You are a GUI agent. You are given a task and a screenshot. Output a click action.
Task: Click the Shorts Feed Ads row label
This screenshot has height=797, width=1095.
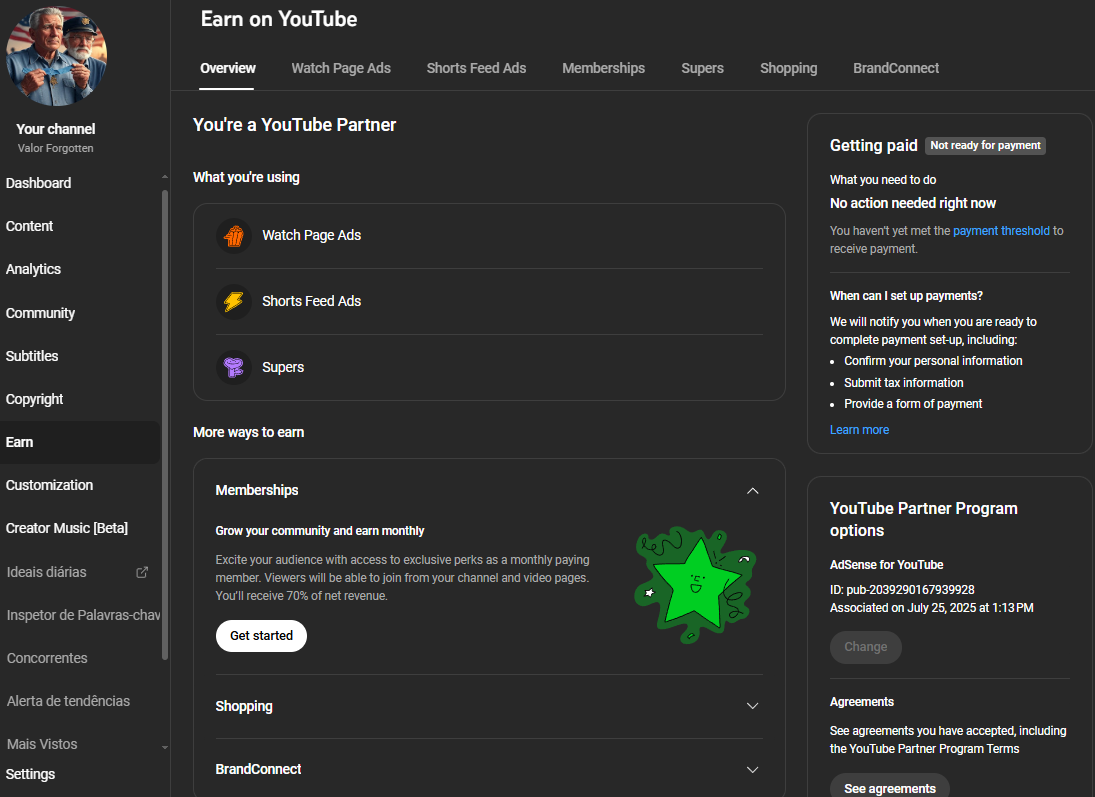311,301
